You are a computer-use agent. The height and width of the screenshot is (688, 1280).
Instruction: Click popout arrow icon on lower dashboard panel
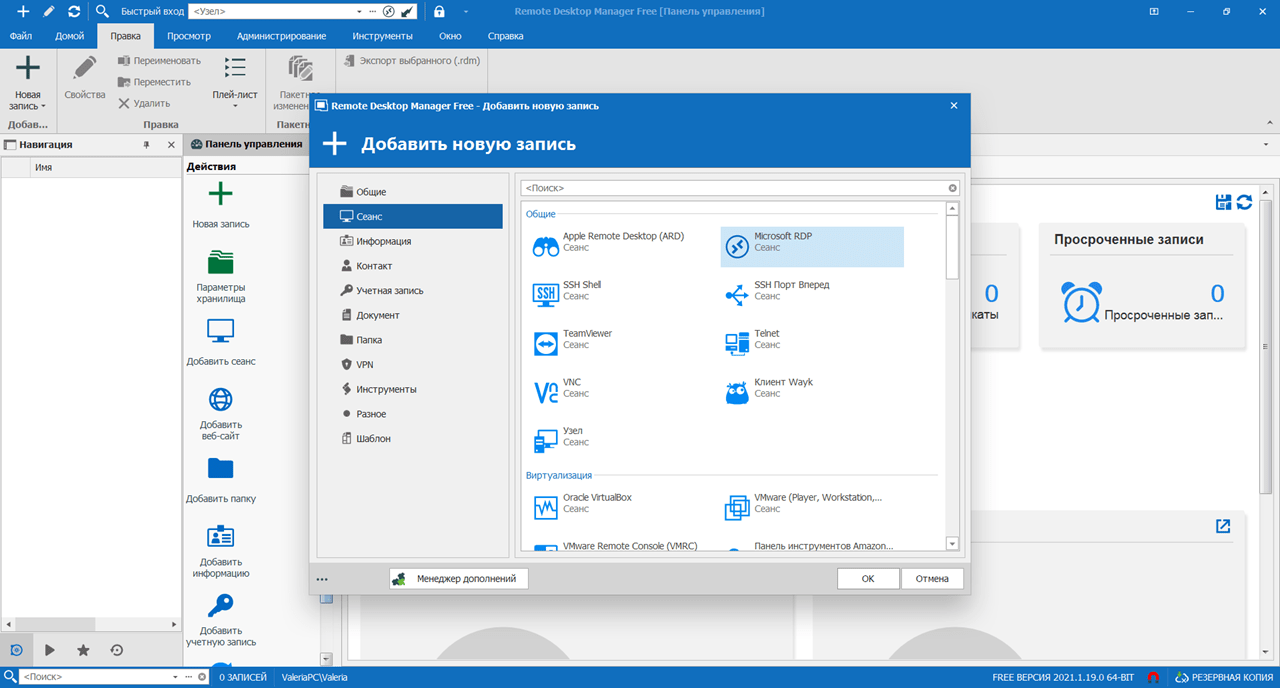(x=1223, y=526)
